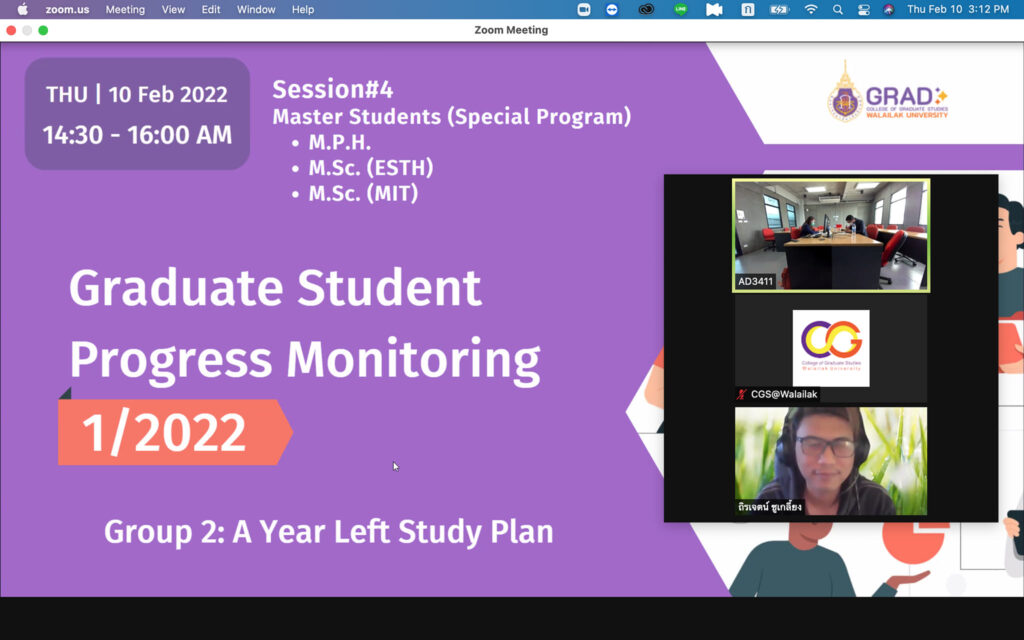Click the green LINE icon in menu bar
Image resolution: width=1024 pixels, height=640 pixels.
pos(681,9)
